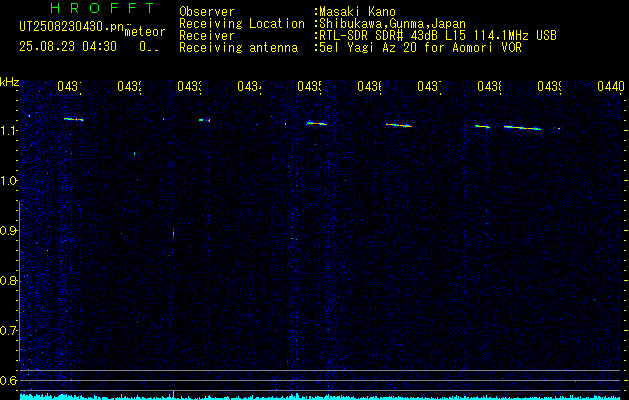Click the 0.9 kHz frequency axis label
The width and height of the screenshot is (629, 400).
9,231
